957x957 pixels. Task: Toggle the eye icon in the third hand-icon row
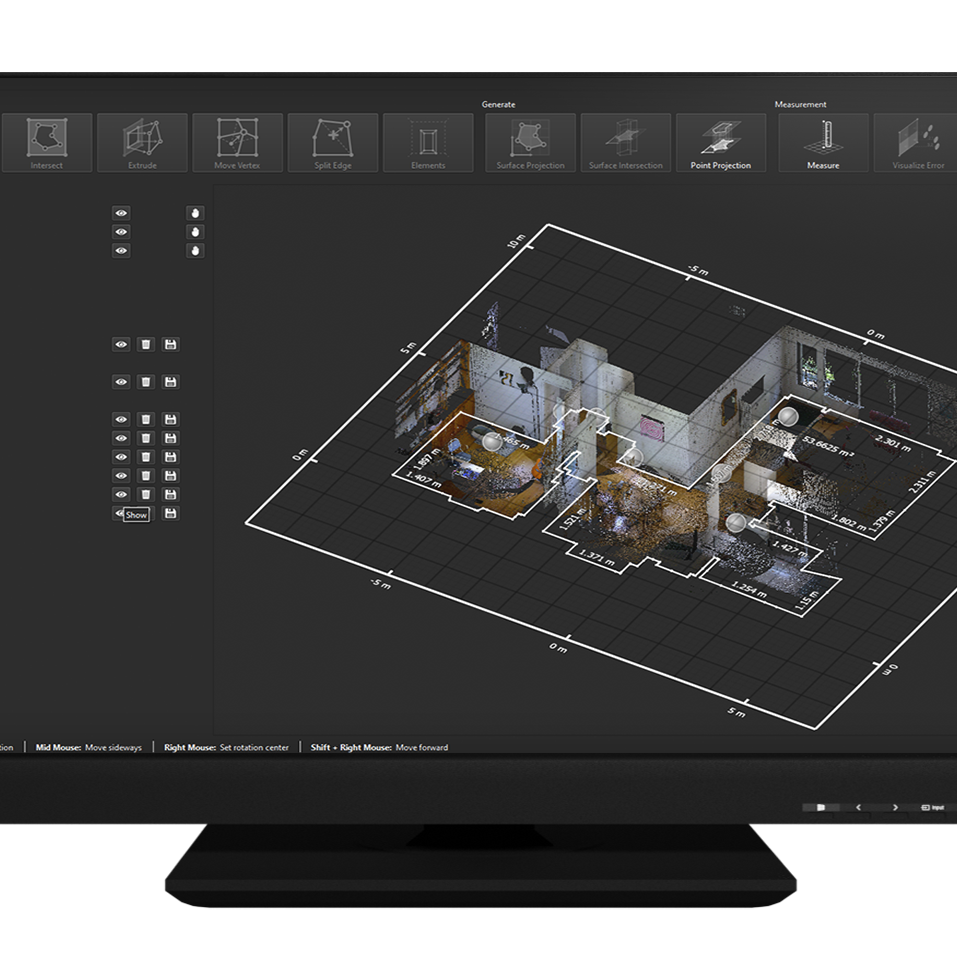tap(121, 250)
